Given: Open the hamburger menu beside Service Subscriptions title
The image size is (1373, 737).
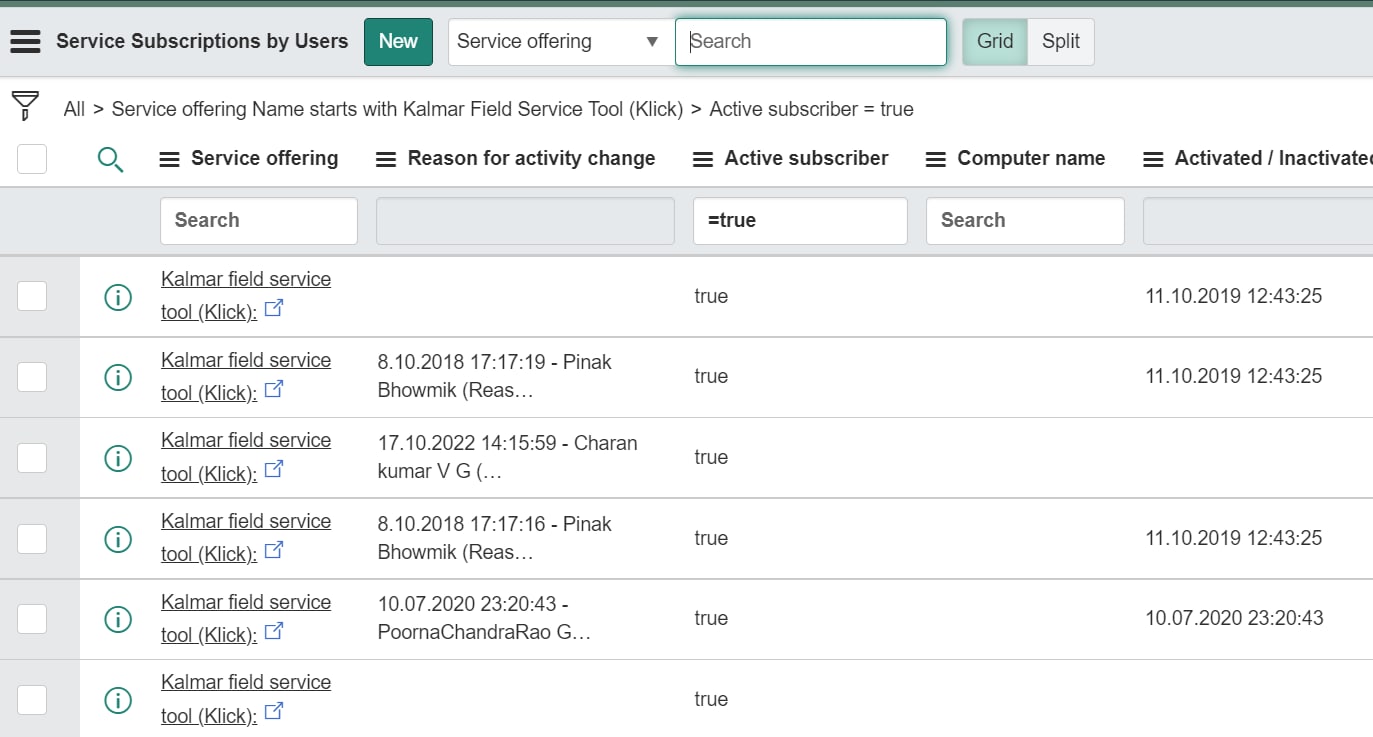Looking at the screenshot, I should point(25,41).
